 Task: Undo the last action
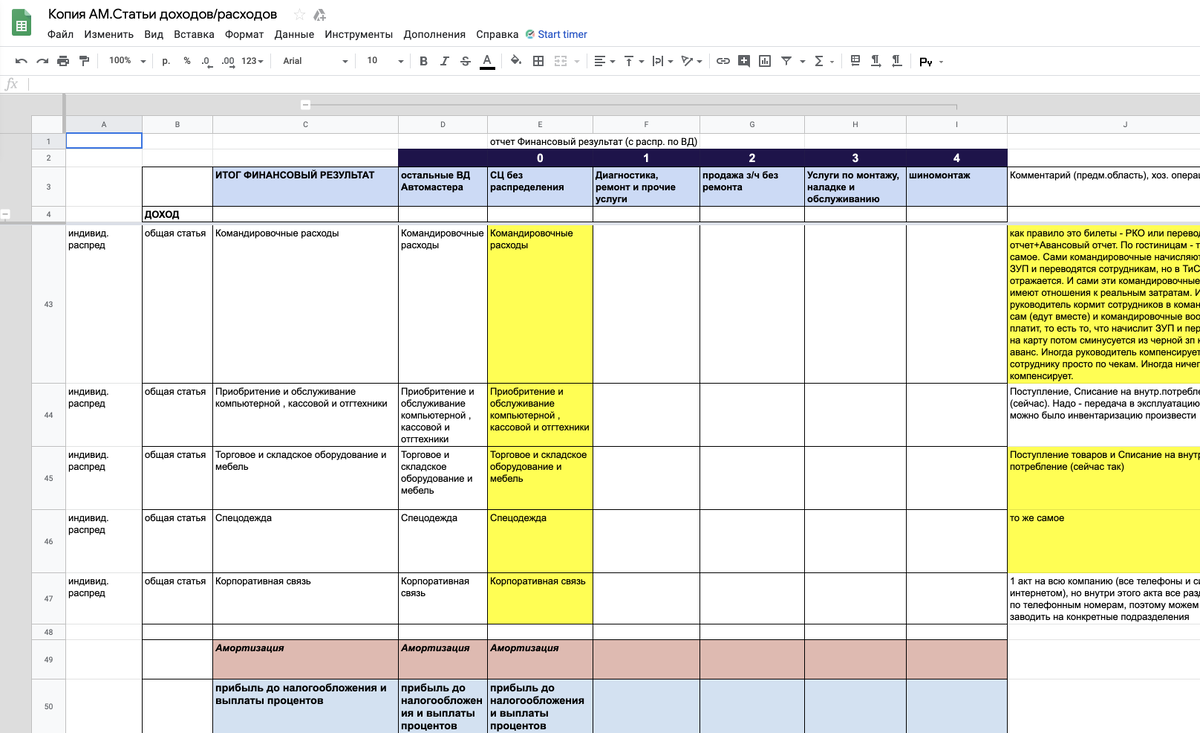pos(20,61)
